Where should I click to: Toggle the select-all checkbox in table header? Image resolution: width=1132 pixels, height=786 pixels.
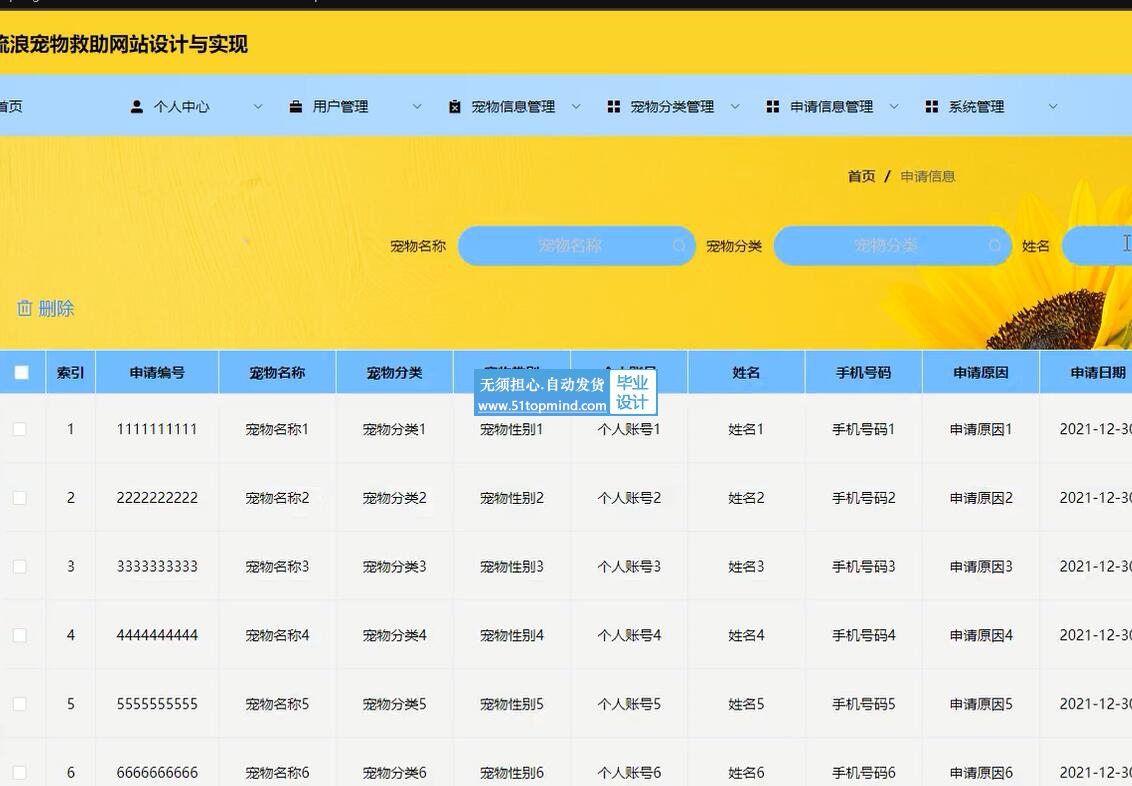pos(22,372)
